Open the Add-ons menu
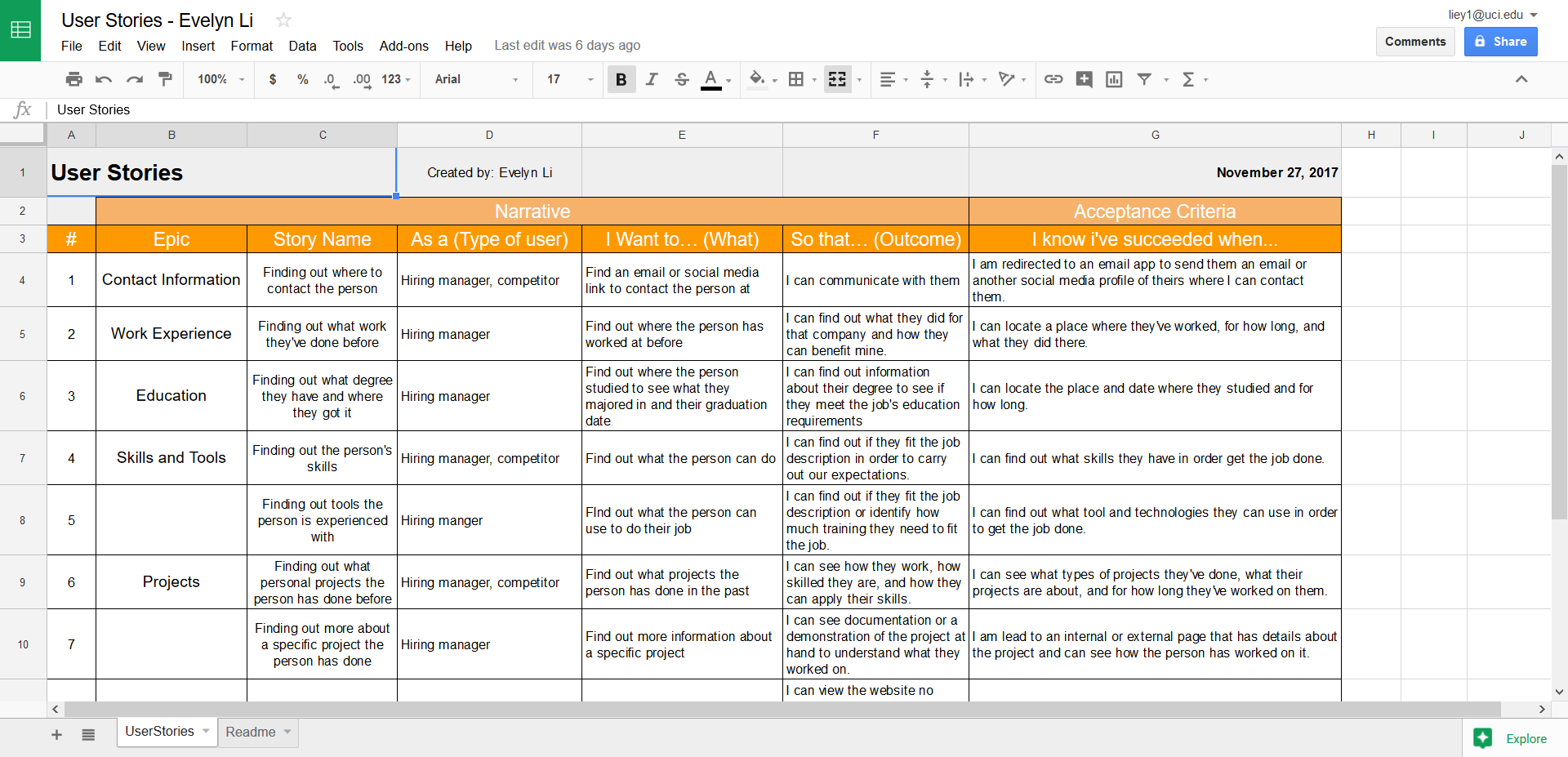1568x757 pixels. click(403, 46)
